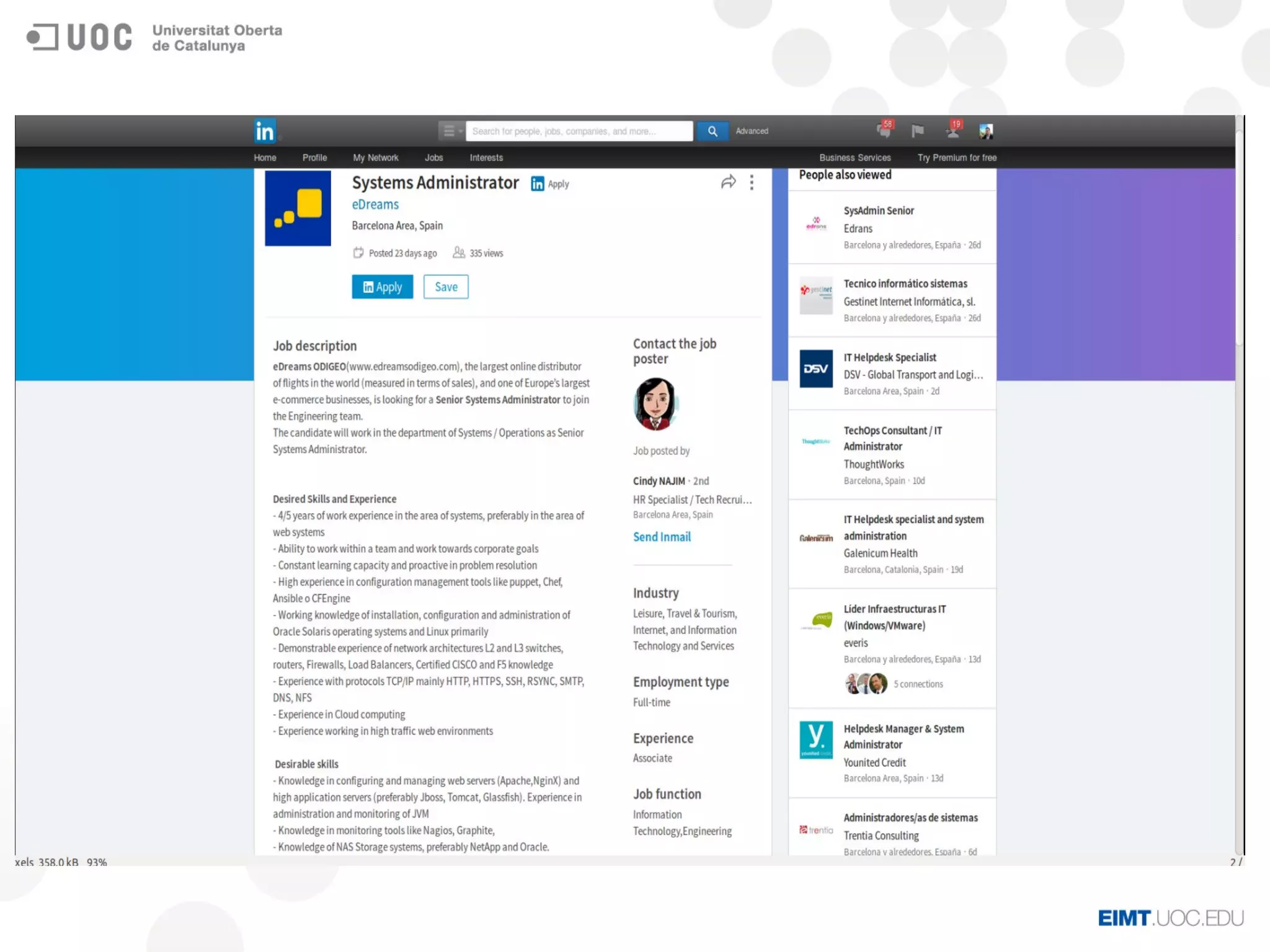Screen dimensions: 1270x952
Task: Open the My Network menu
Action: point(375,157)
